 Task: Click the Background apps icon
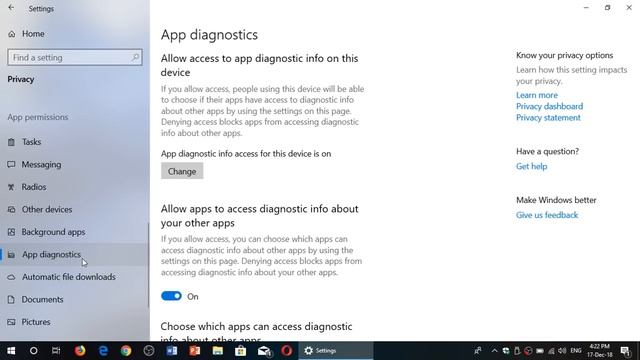11,232
